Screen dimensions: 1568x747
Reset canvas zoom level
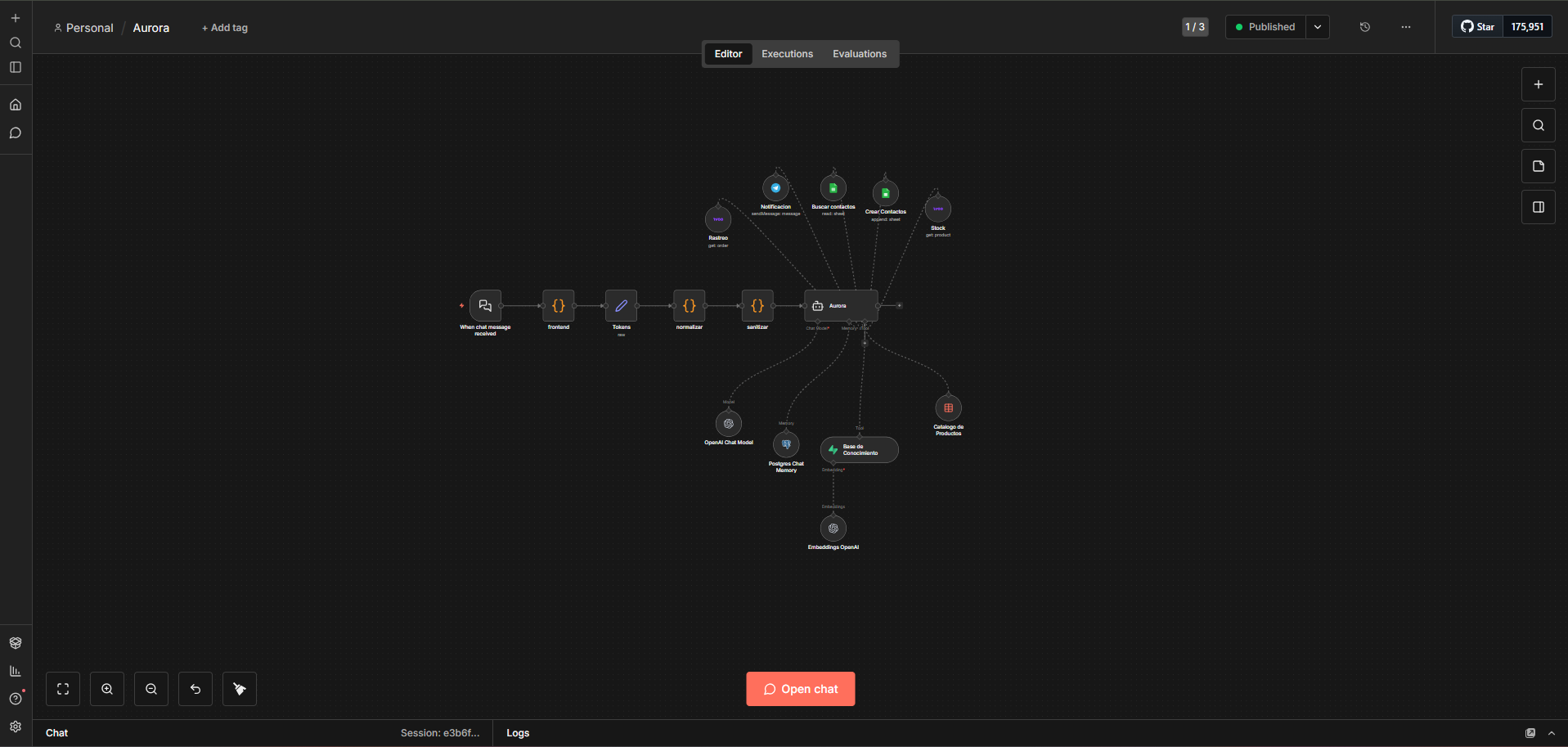195,689
